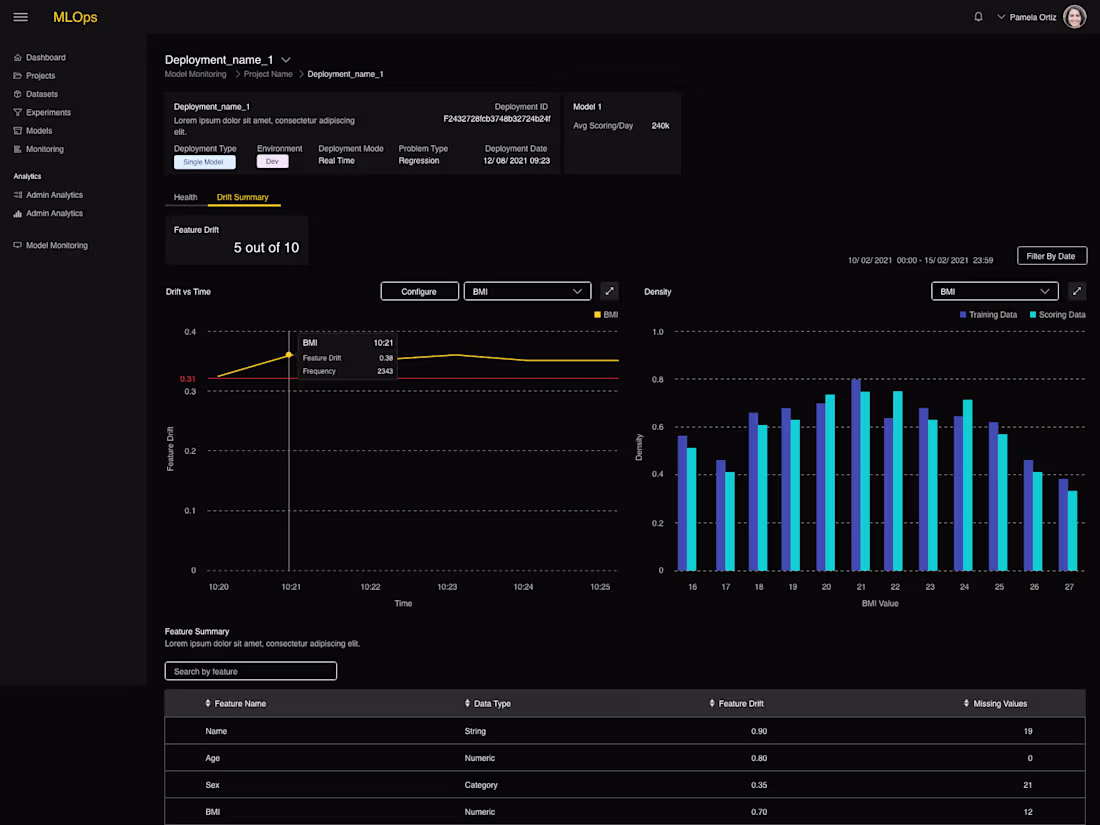Image resolution: width=1100 pixels, height=825 pixels.
Task: Select the Drift Summary tab
Action: tap(243, 197)
